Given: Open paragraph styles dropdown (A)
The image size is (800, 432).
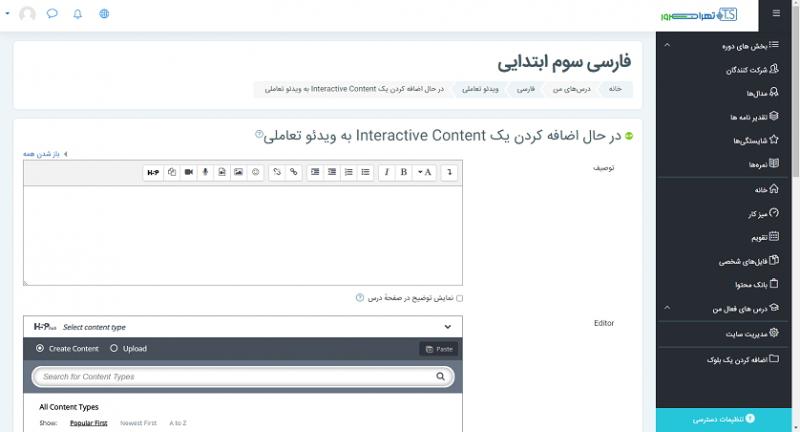Looking at the screenshot, I should tap(424, 172).
